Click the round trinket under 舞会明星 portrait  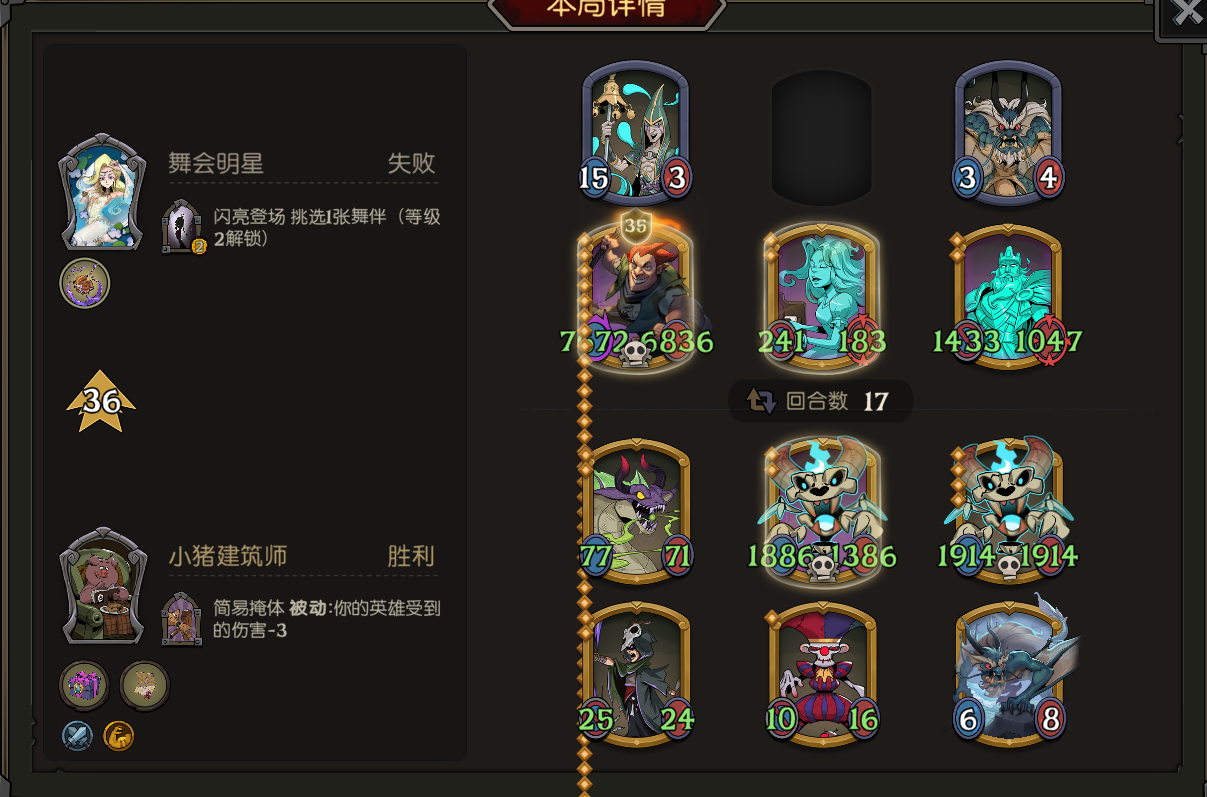tap(85, 283)
